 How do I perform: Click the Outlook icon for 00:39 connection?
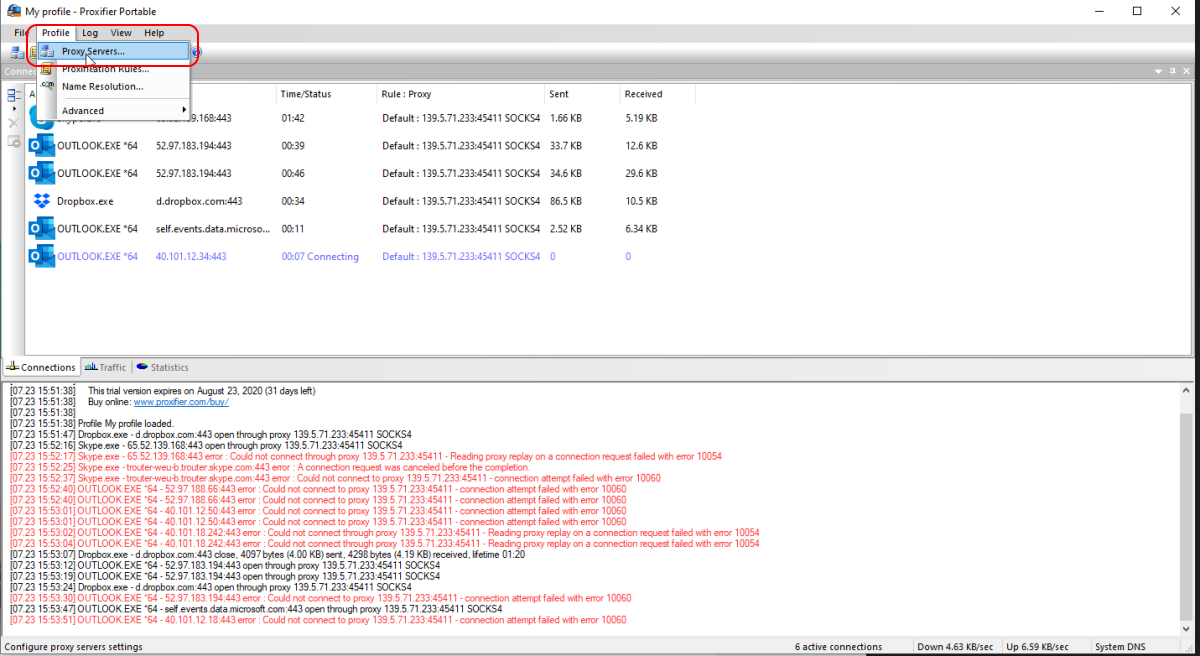point(42,145)
